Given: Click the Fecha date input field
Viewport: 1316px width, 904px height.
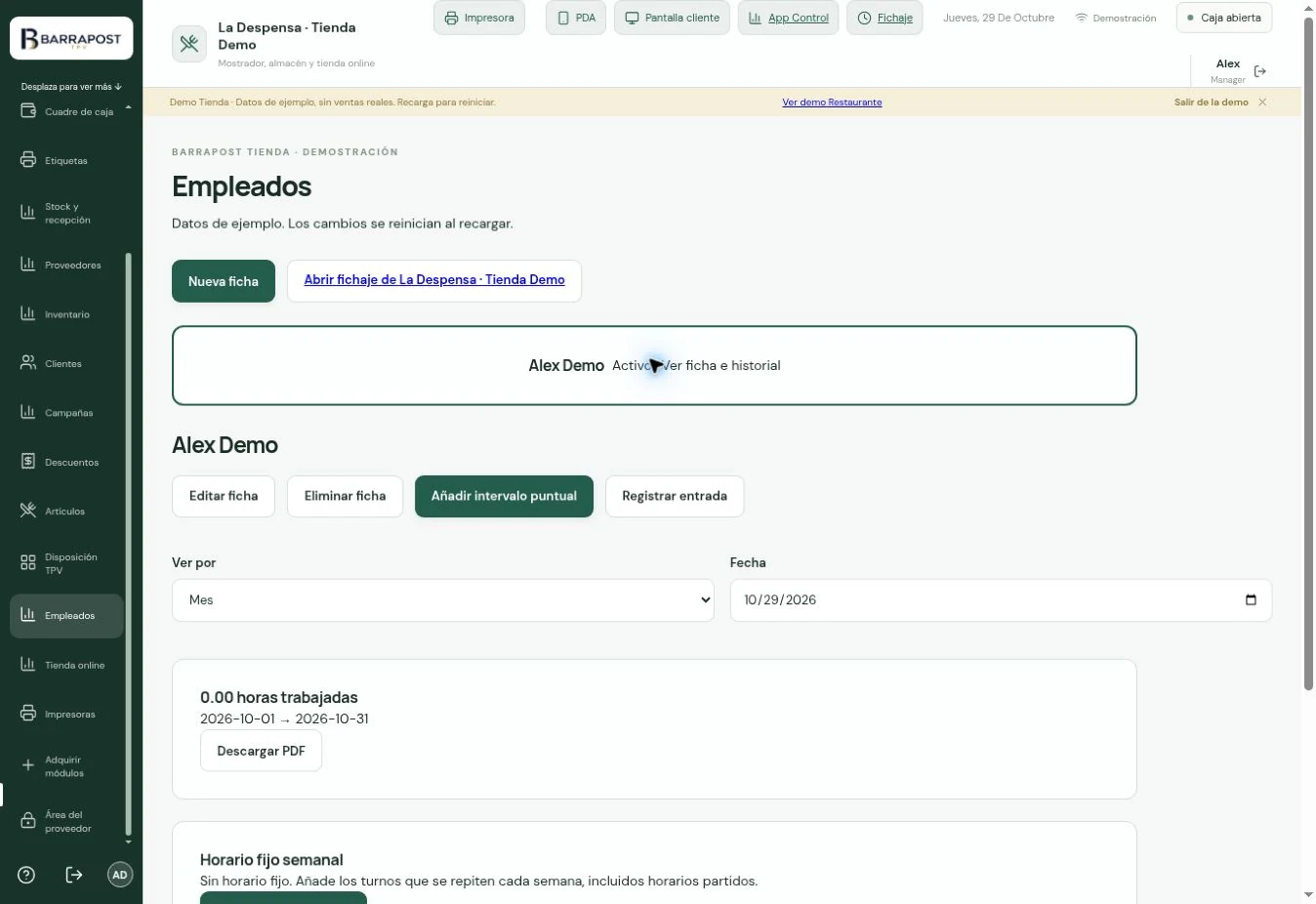Looking at the screenshot, I should coord(1001,599).
